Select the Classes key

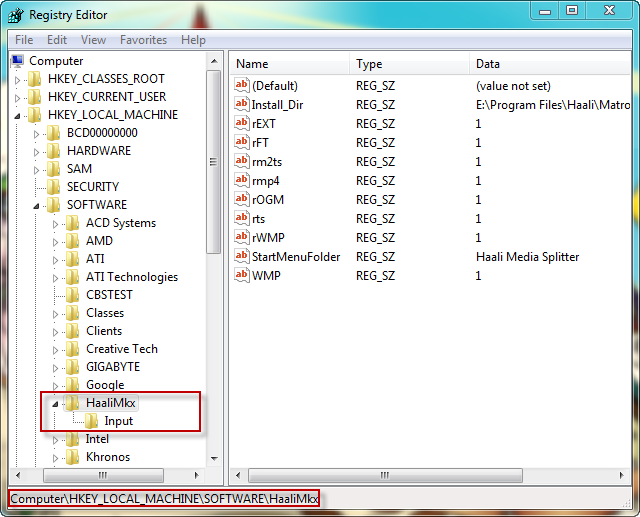coord(105,313)
